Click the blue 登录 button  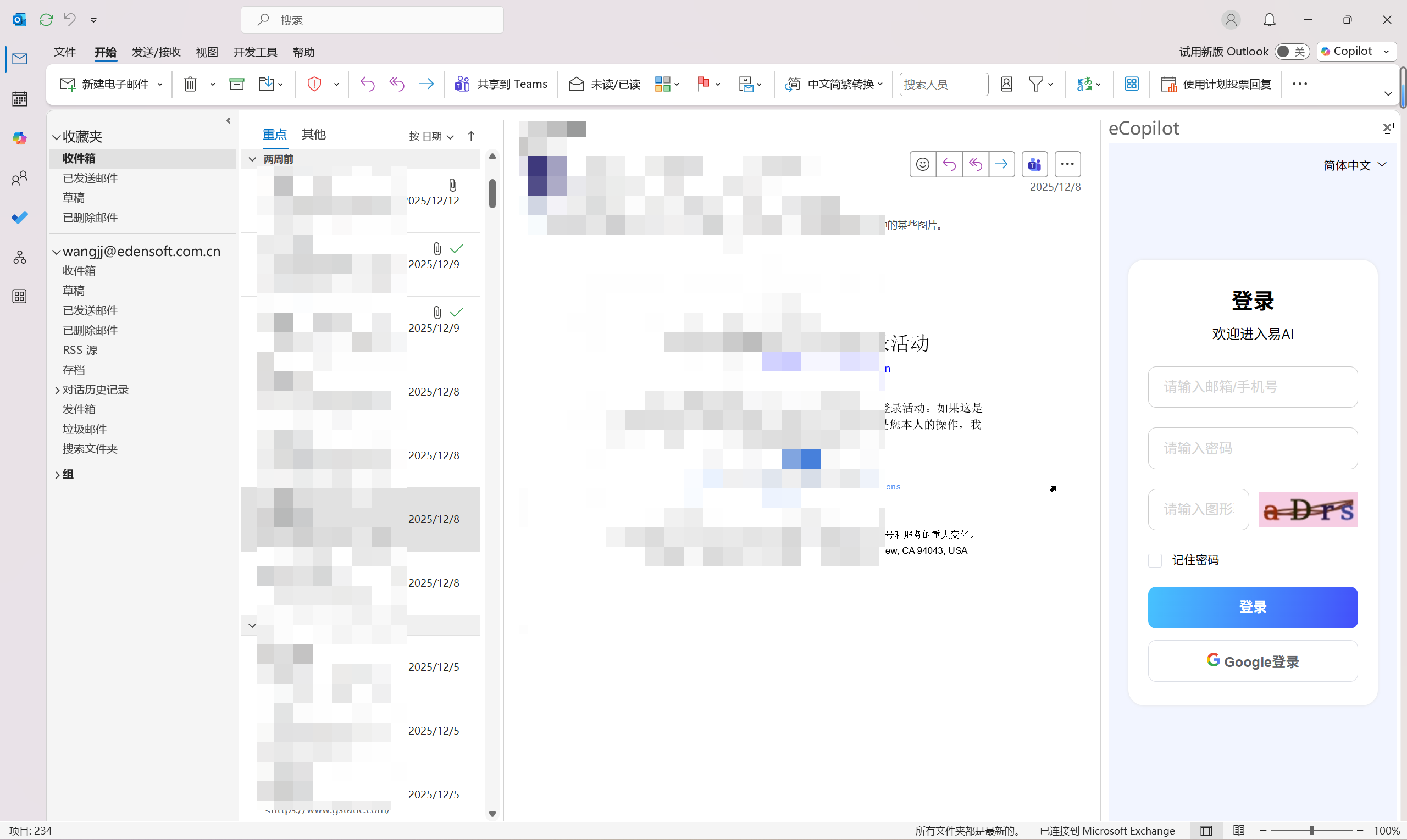point(1253,608)
